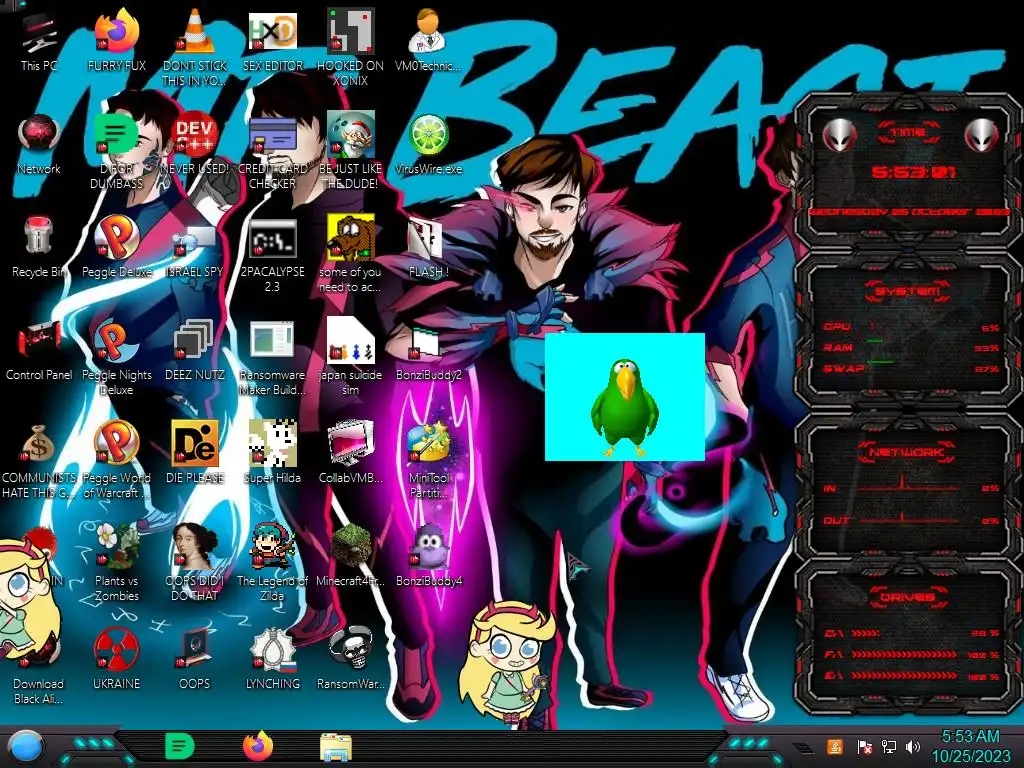Click the left alien head in TIME widget
The height and width of the screenshot is (768, 1024).
pos(839,135)
